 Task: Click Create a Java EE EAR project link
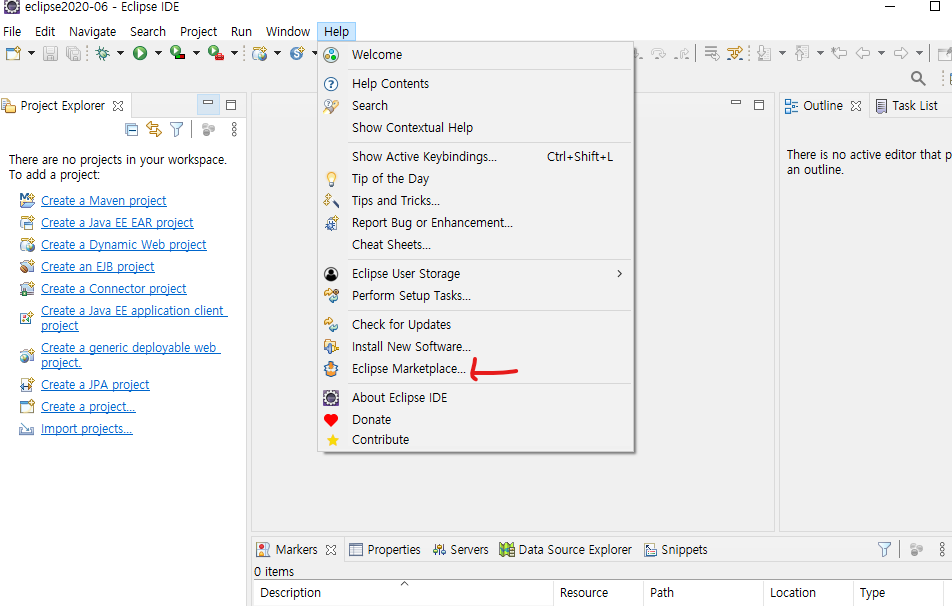tap(117, 223)
